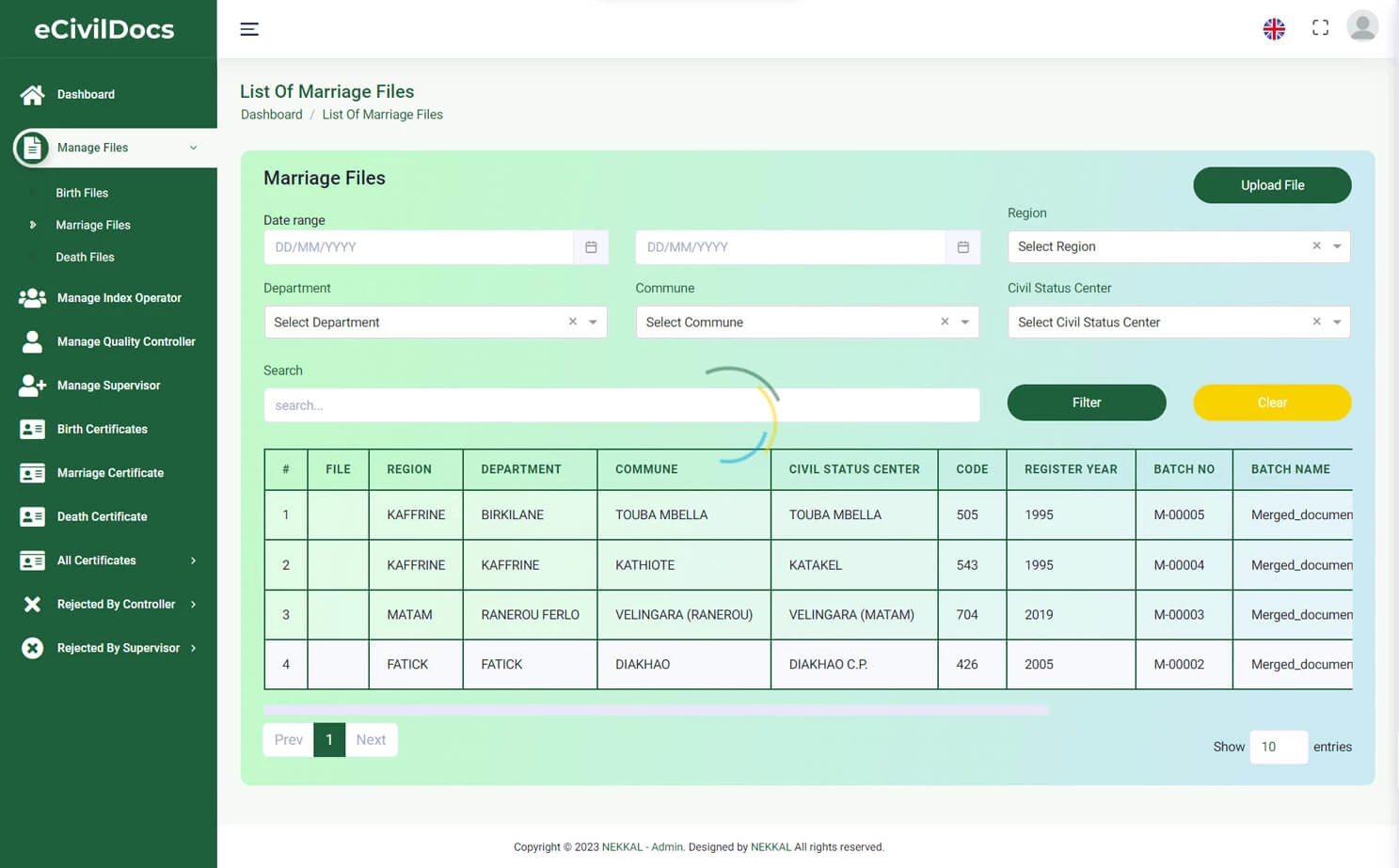1399x868 pixels.
Task: Select the Birth Certificates card icon
Action: point(31,429)
